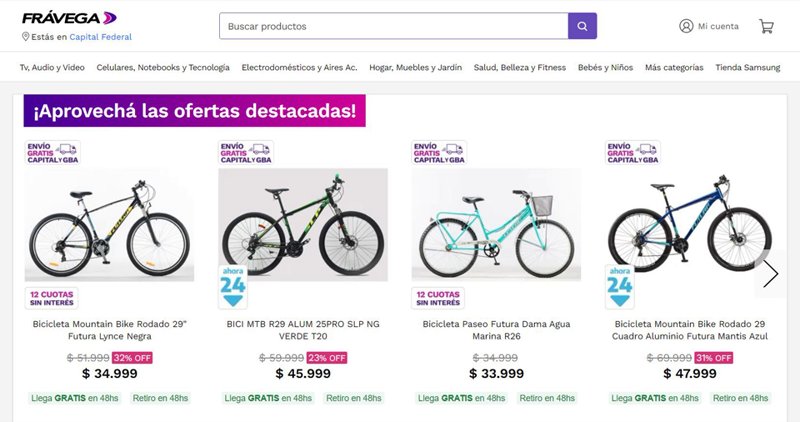Click the purple search magnifier button
The height and width of the screenshot is (422, 800).
tap(582, 26)
